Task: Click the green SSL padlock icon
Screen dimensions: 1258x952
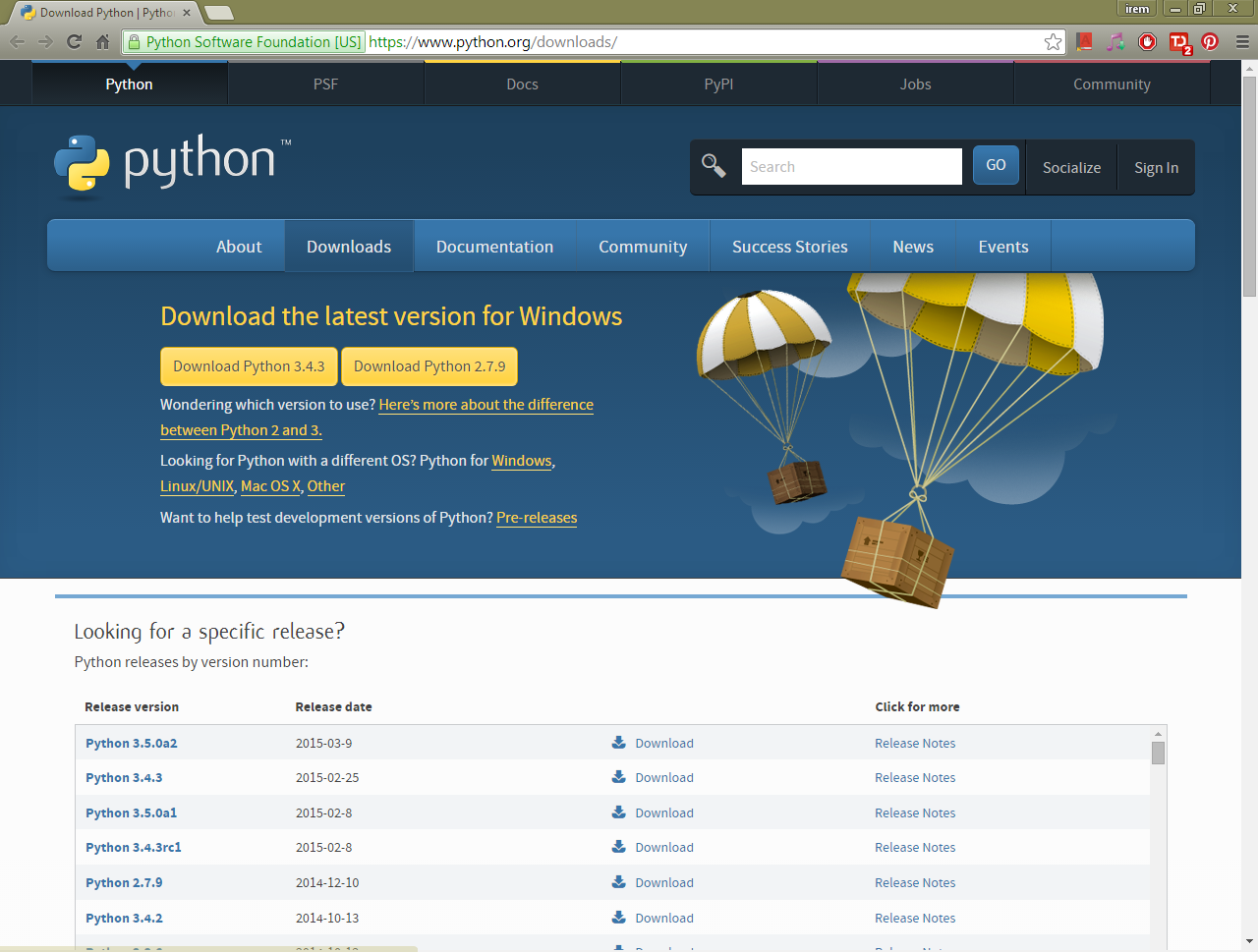Action: [x=135, y=41]
